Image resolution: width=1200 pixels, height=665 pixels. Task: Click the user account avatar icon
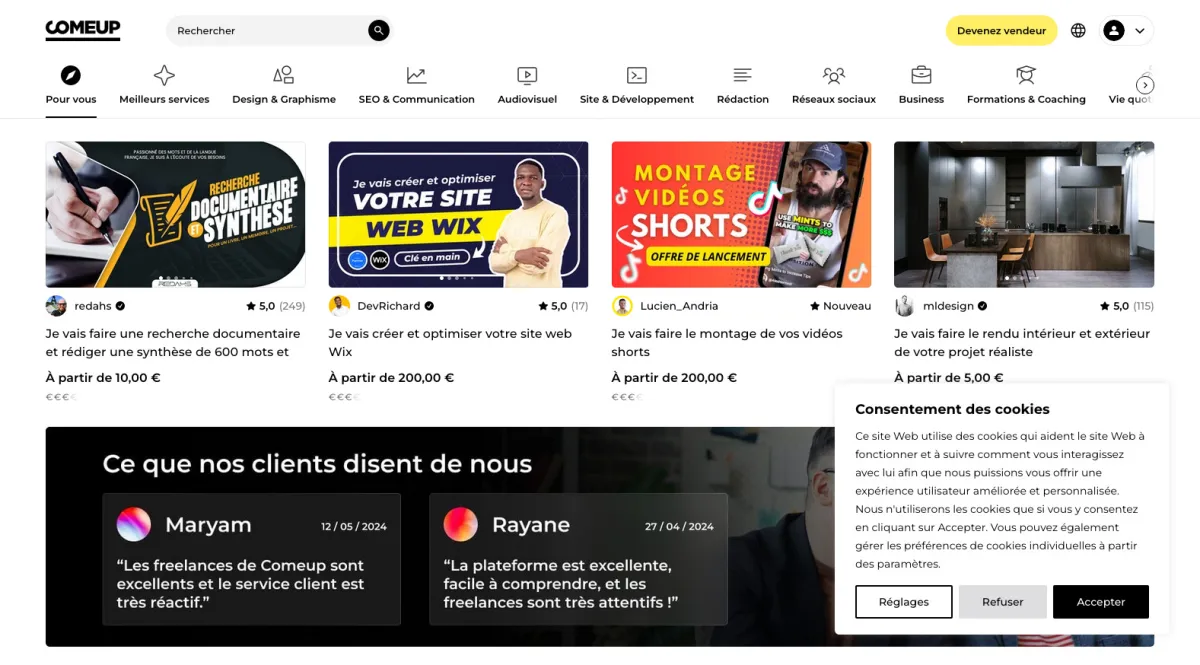tap(1113, 30)
